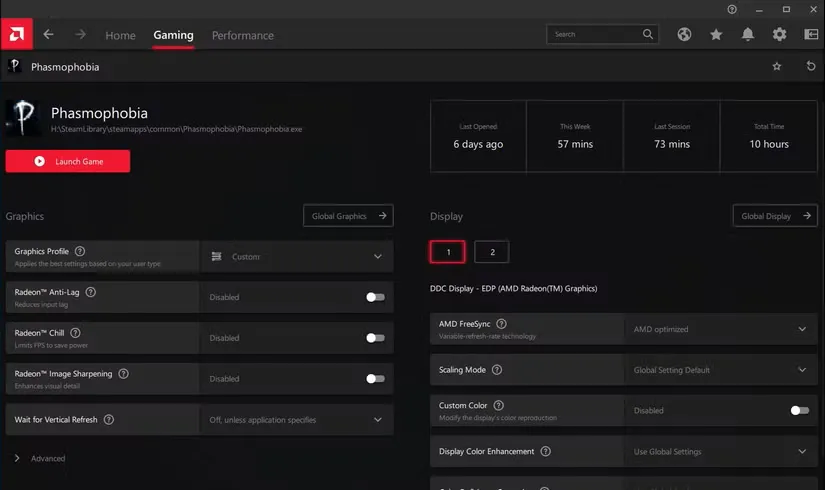825x490 pixels.
Task: Enable Radeon Chill switch
Action: (x=375, y=338)
